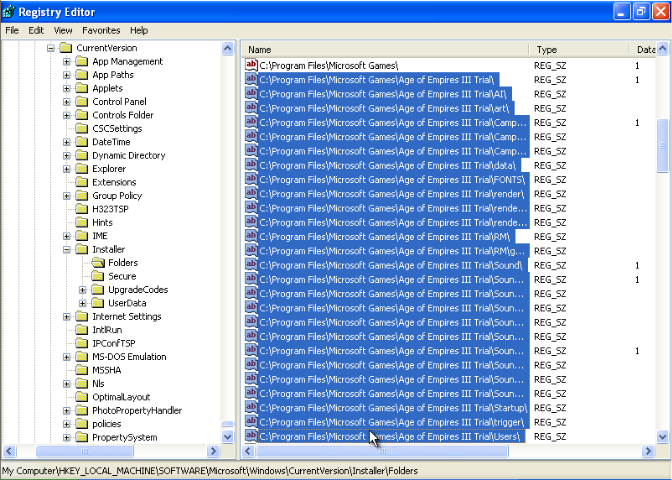Screen dimensions: 672x480
Task: Click the values pane scroll down arrow
Action: 663,437
